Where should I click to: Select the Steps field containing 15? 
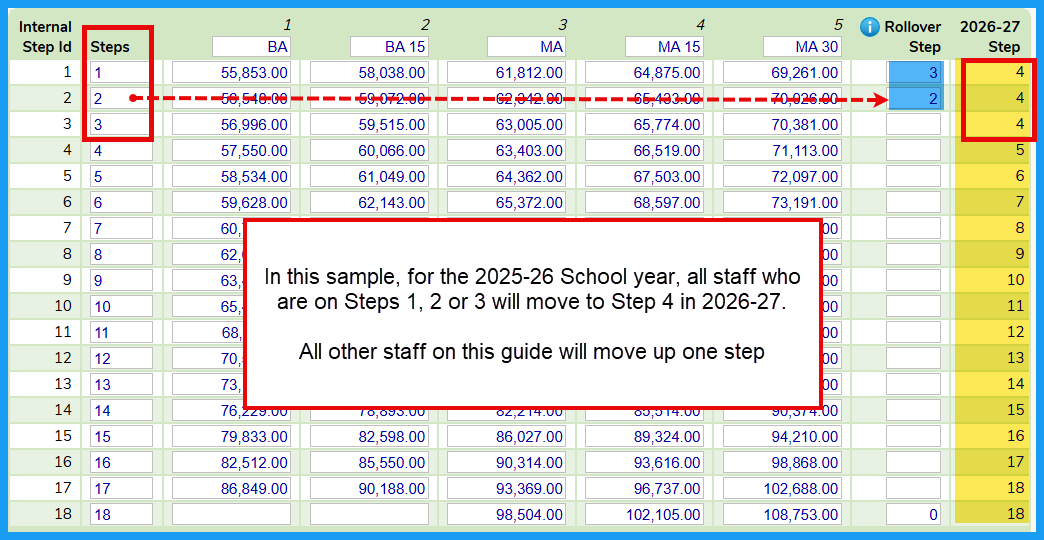click(x=121, y=435)
